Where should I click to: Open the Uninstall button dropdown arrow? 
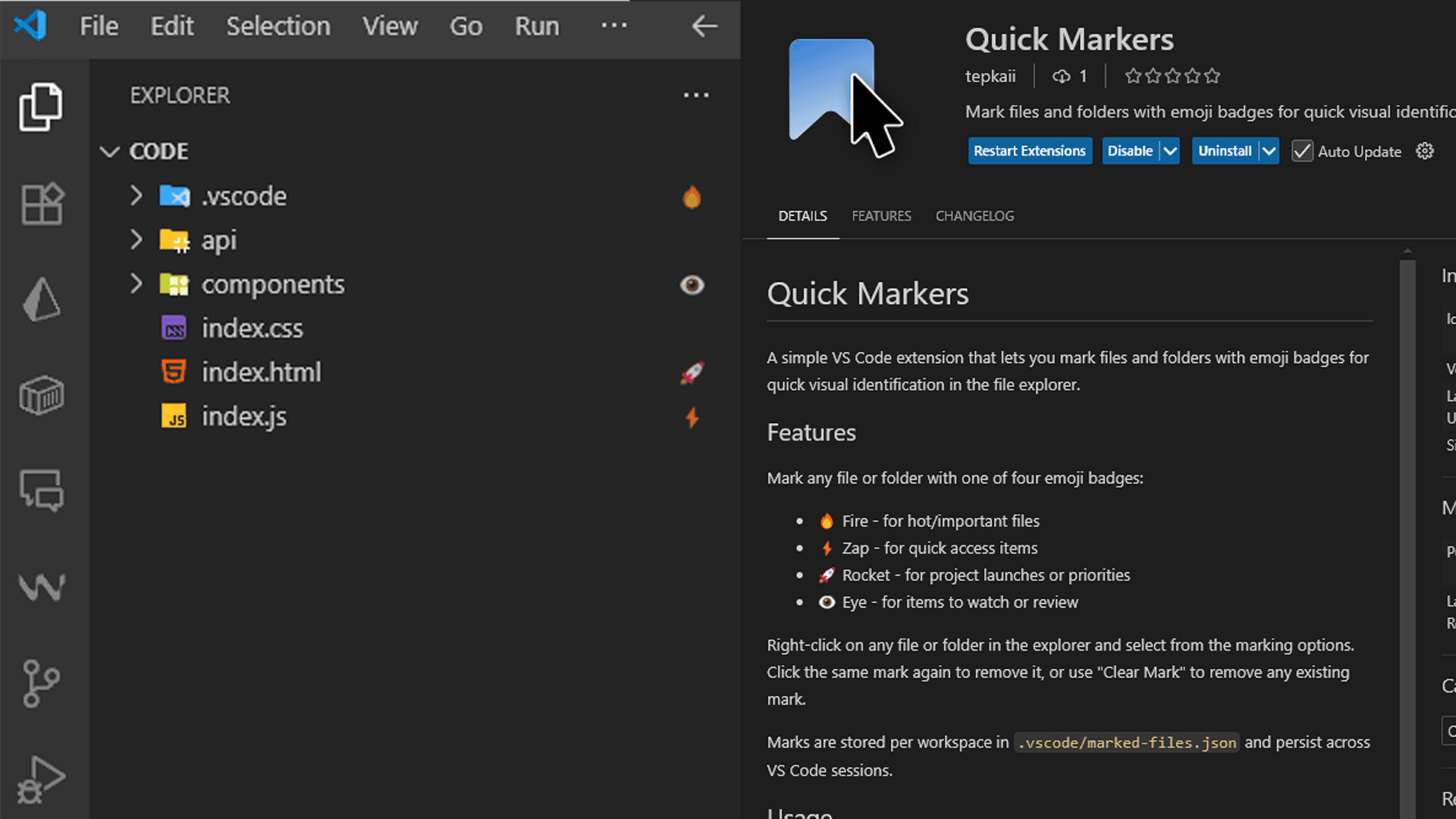coord(1269,151)
